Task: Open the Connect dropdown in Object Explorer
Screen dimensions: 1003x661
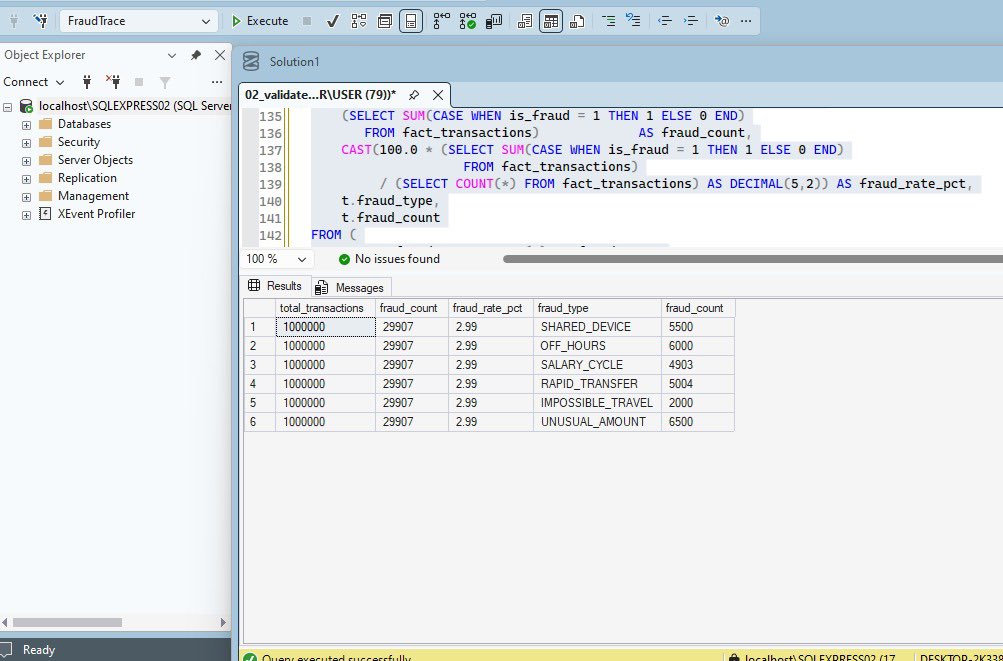Action: [34, 82]
